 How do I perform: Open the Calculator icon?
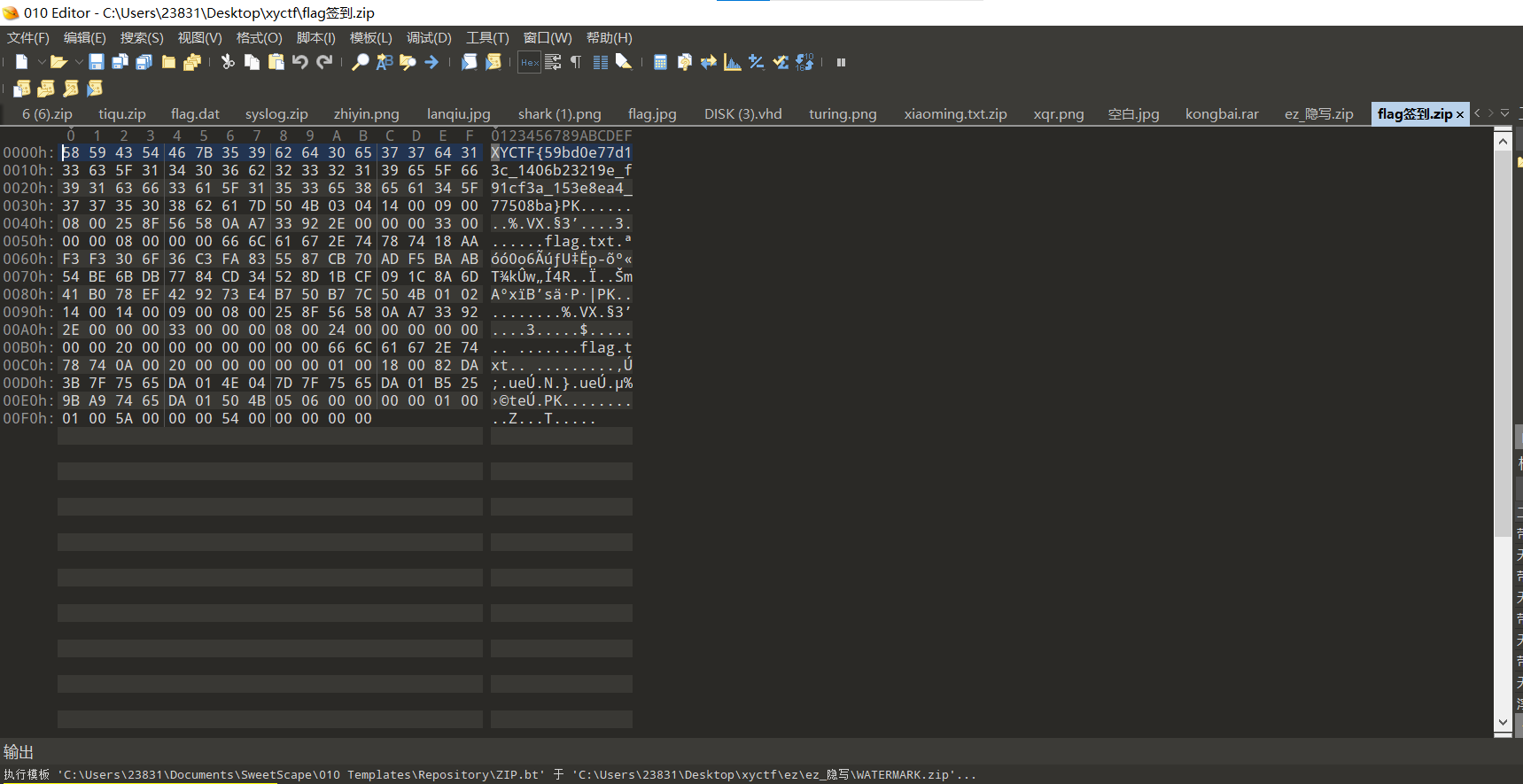pyautogui.click(x=660, y=62)
